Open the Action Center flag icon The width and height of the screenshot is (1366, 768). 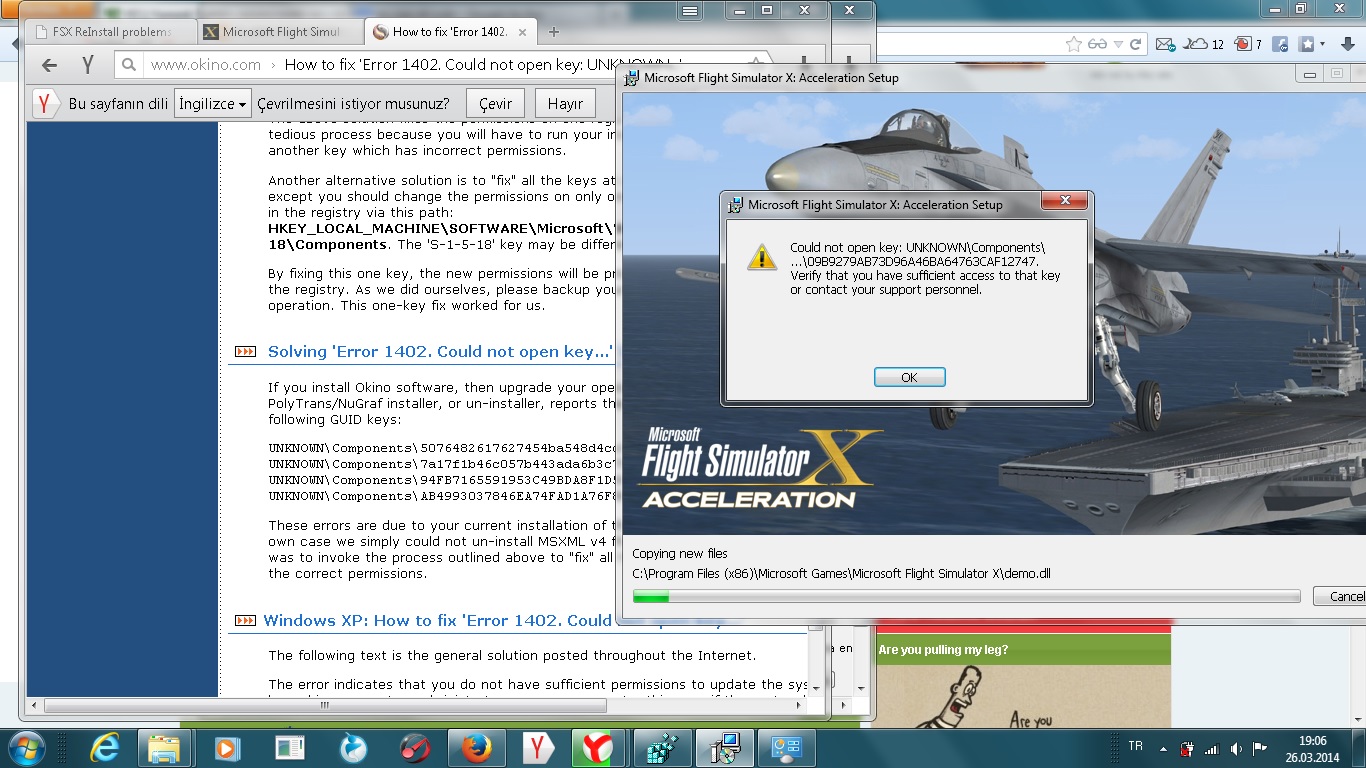tap(1261, 748)
